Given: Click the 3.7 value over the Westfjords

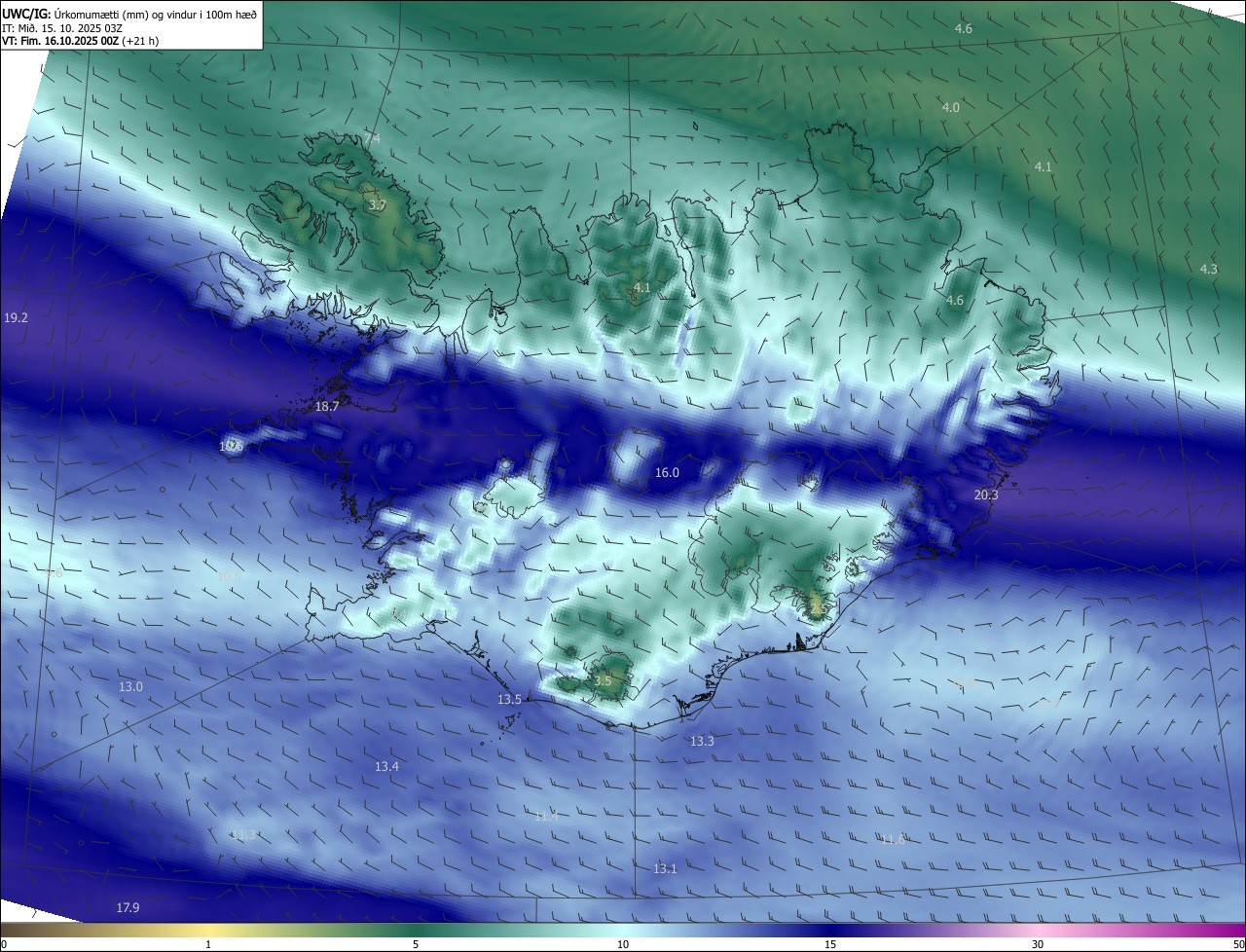Looking at the screenshot, I should [x=378, y=205].
